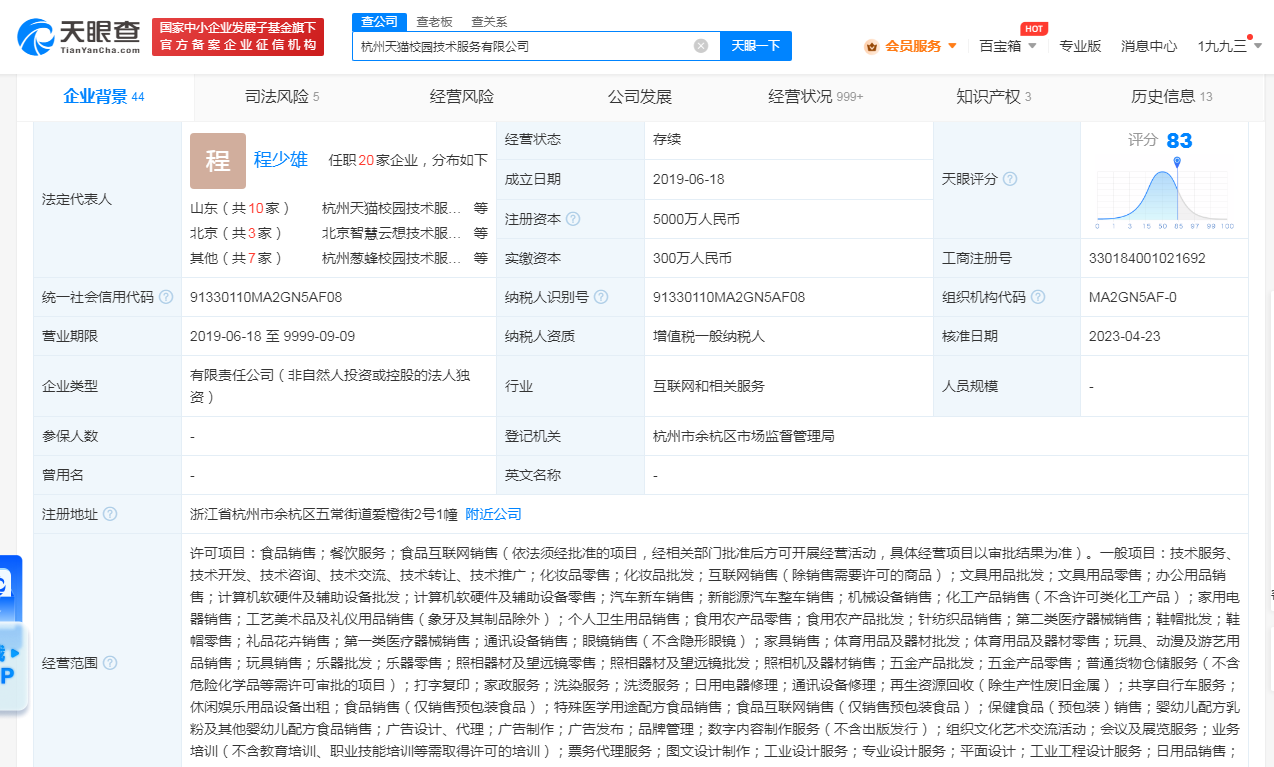
Task: Select the 司法风险 tab
Action: pyautogui.click(x=281, y=97)
